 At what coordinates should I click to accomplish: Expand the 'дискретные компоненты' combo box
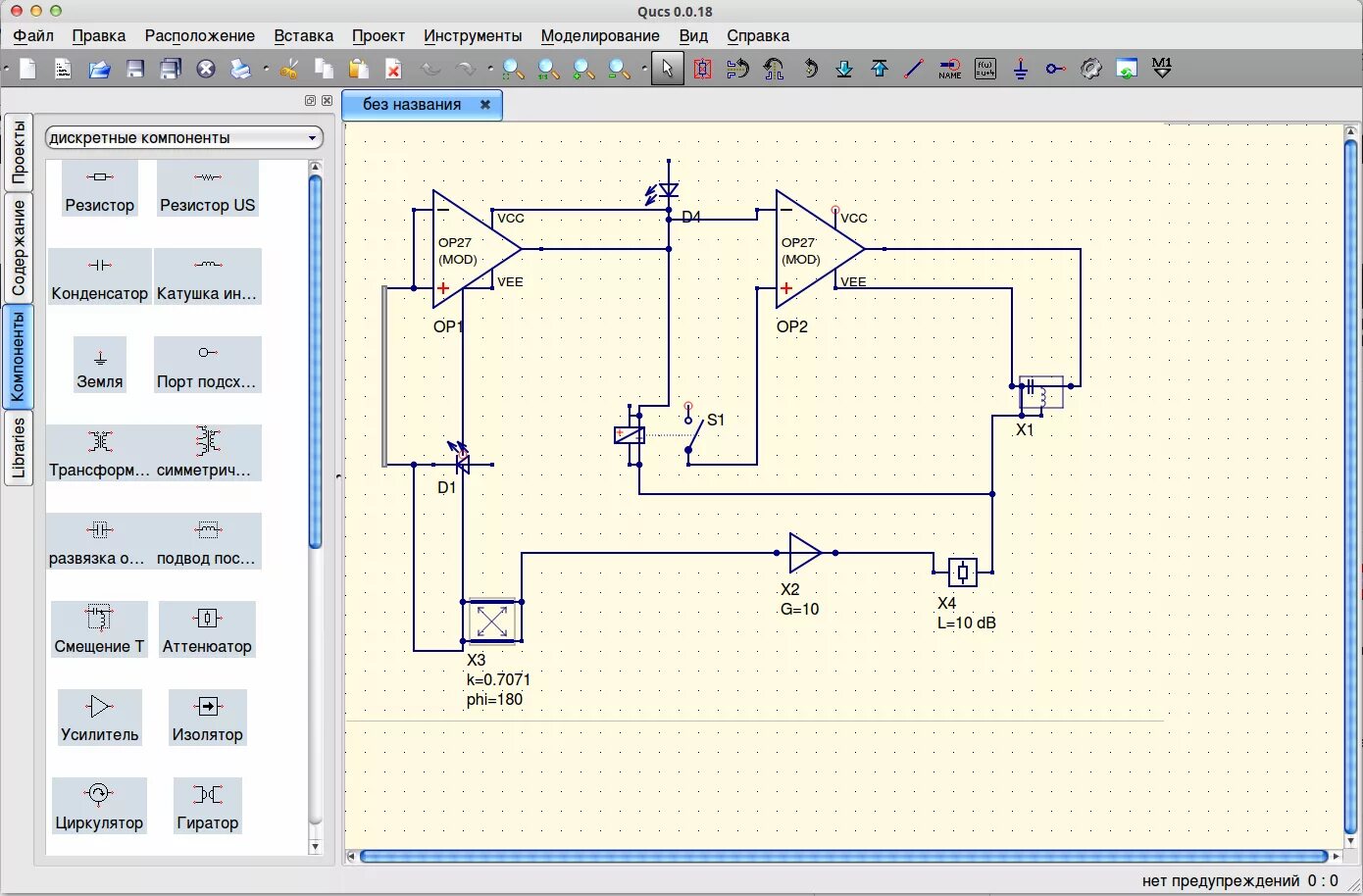tap(184, 138)
